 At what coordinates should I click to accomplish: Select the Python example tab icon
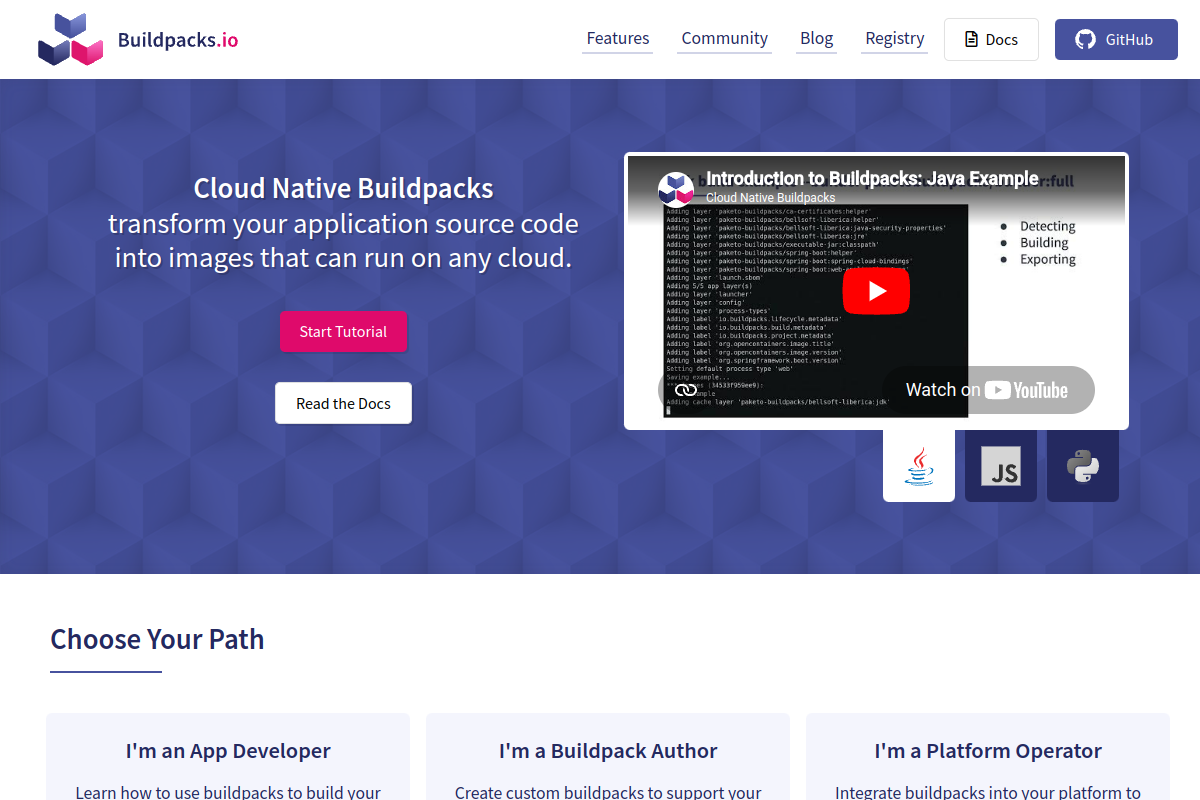[x=1083, y=466]
